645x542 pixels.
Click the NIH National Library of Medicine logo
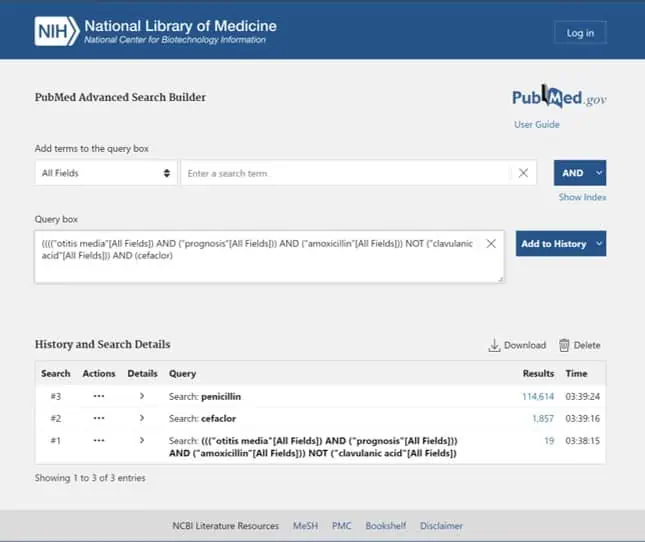155,31
